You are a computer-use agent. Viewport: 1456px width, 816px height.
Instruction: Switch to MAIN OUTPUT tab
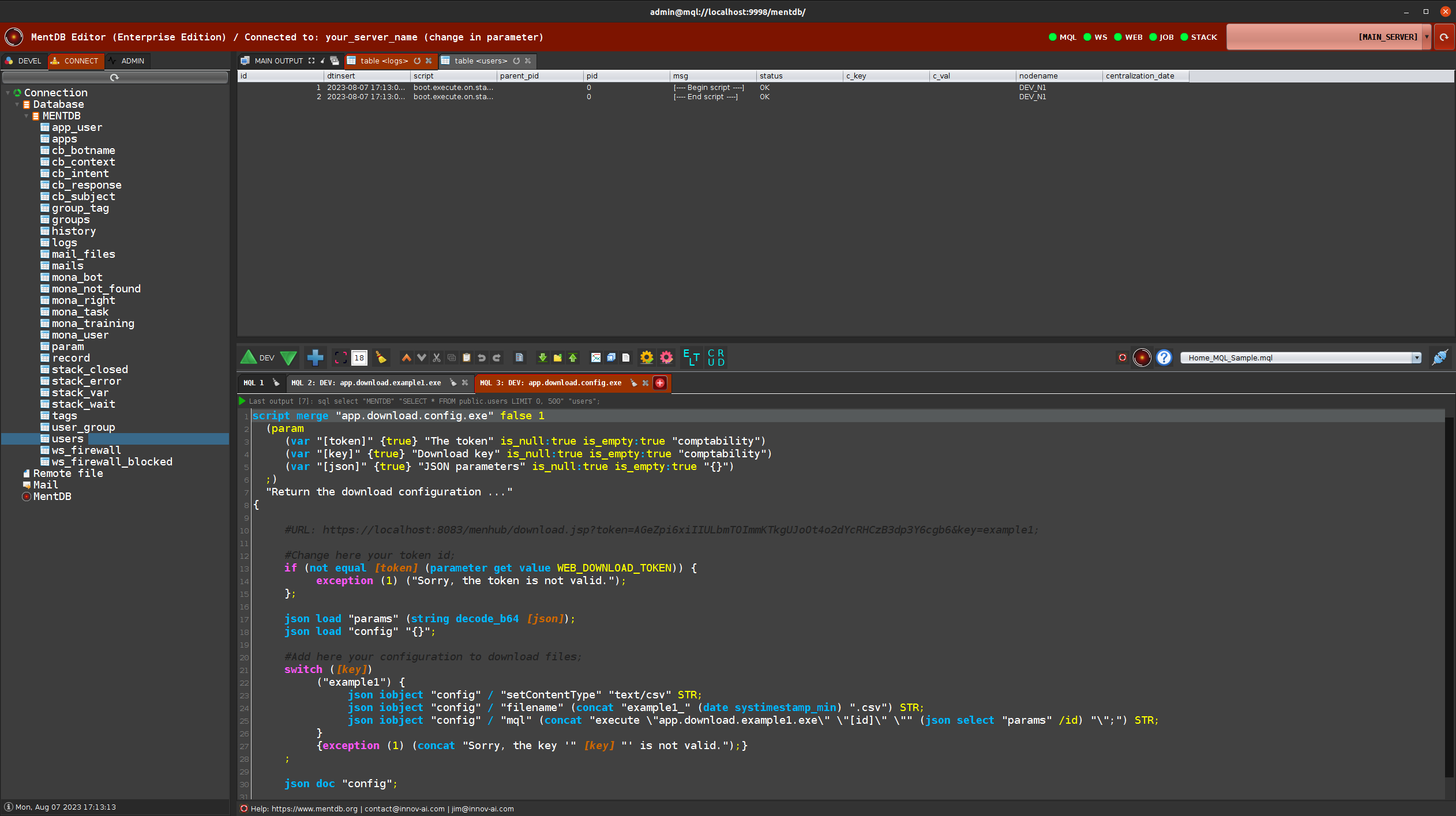pyautogui.click(x=279, y=61)
